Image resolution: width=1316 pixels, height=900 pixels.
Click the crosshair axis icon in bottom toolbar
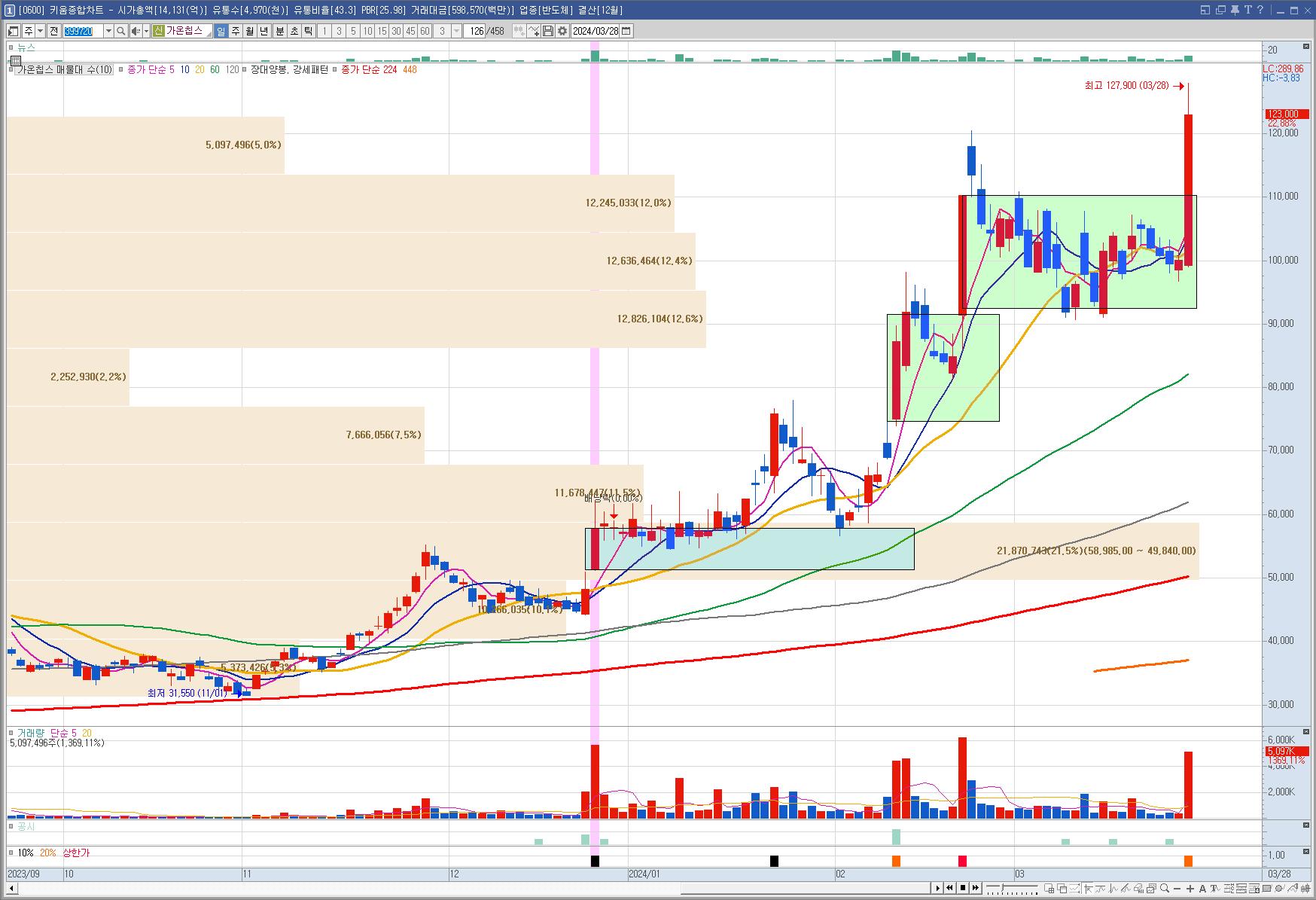[x=1088, y=889]
